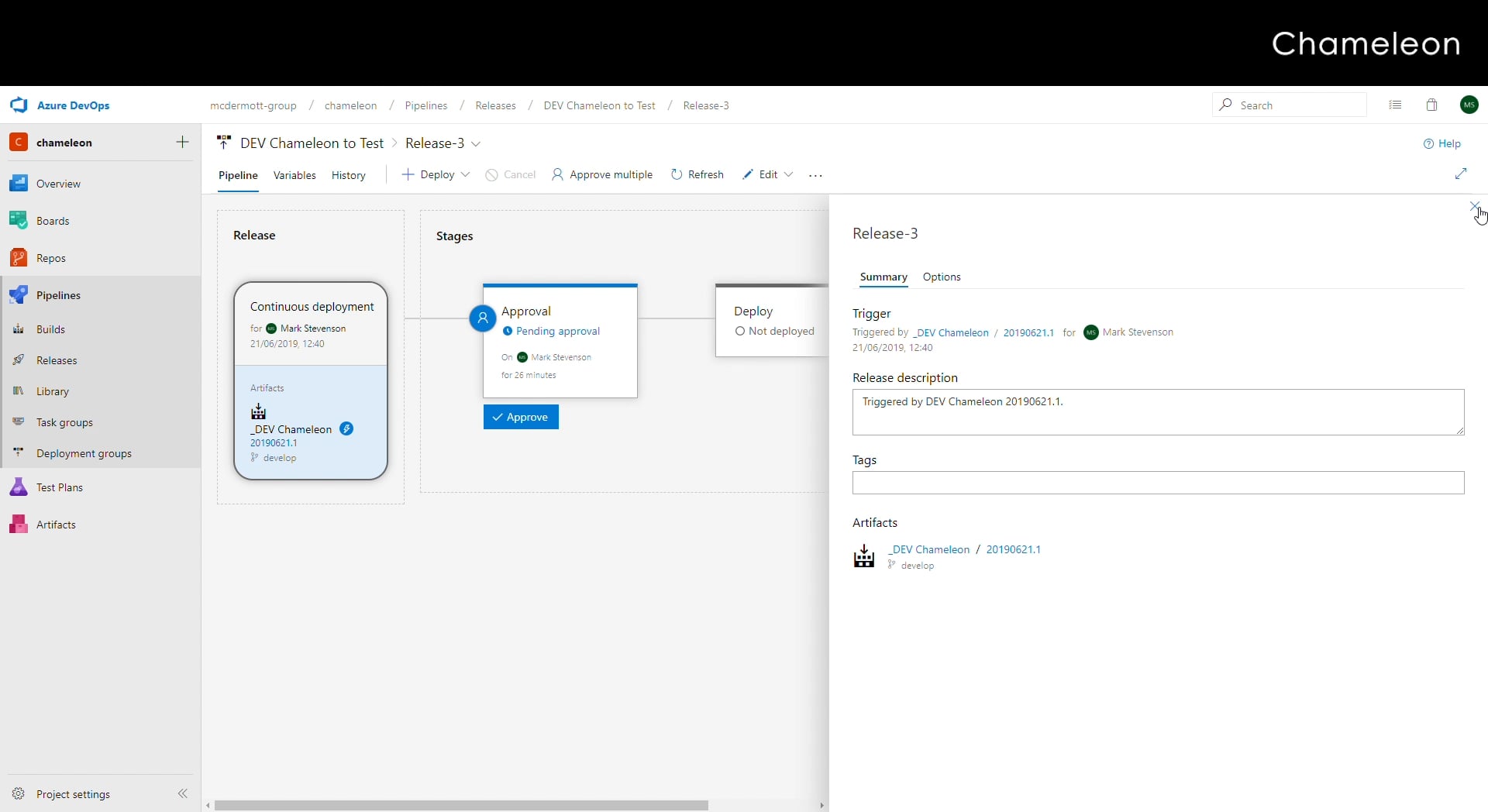Switch to the Options tab

pyautogui.click(x=942, y=277)
